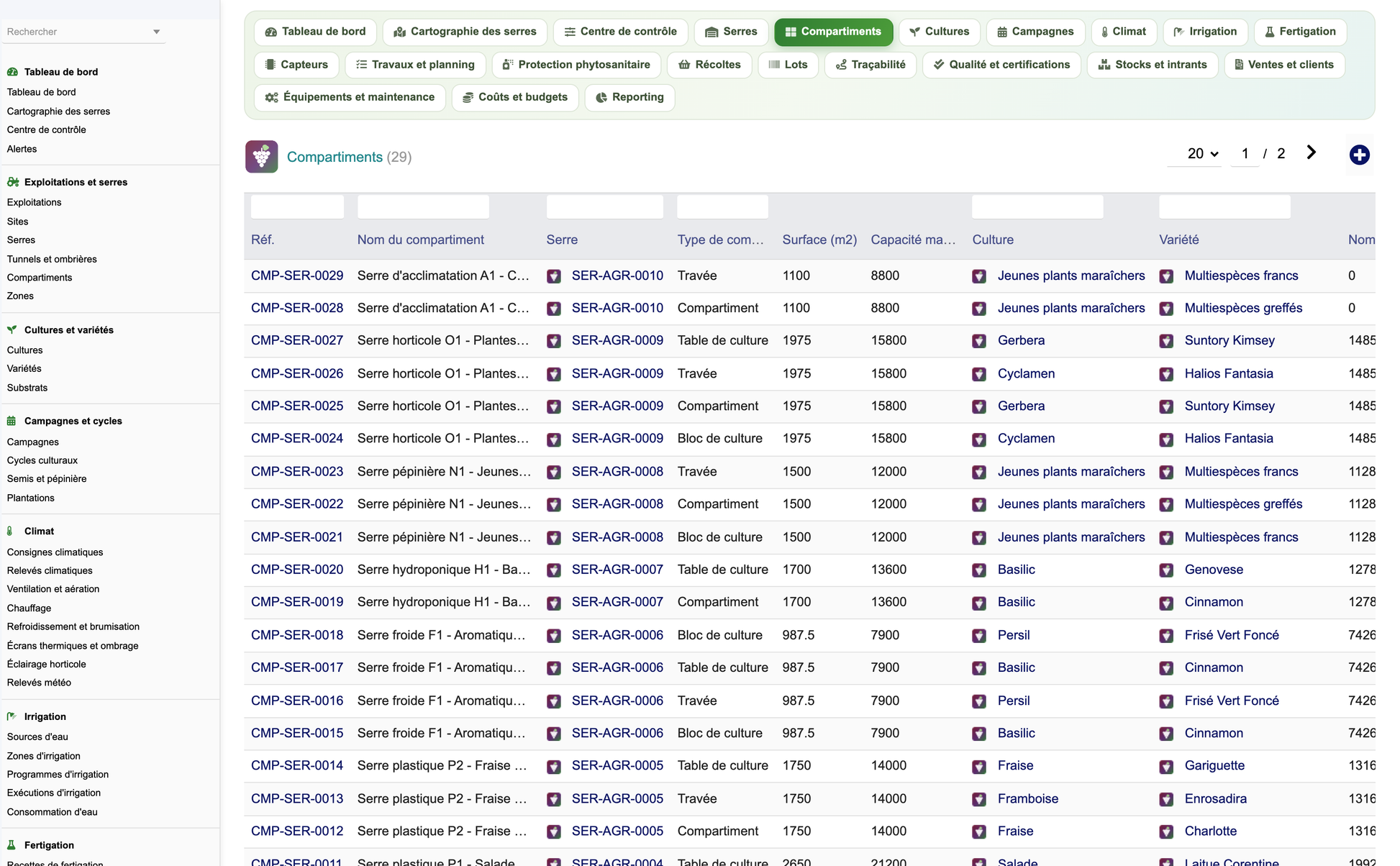Screen dimensions: 1400x866
Task: Switch to the Fertigation tab
Action: tap(1300, 32)
